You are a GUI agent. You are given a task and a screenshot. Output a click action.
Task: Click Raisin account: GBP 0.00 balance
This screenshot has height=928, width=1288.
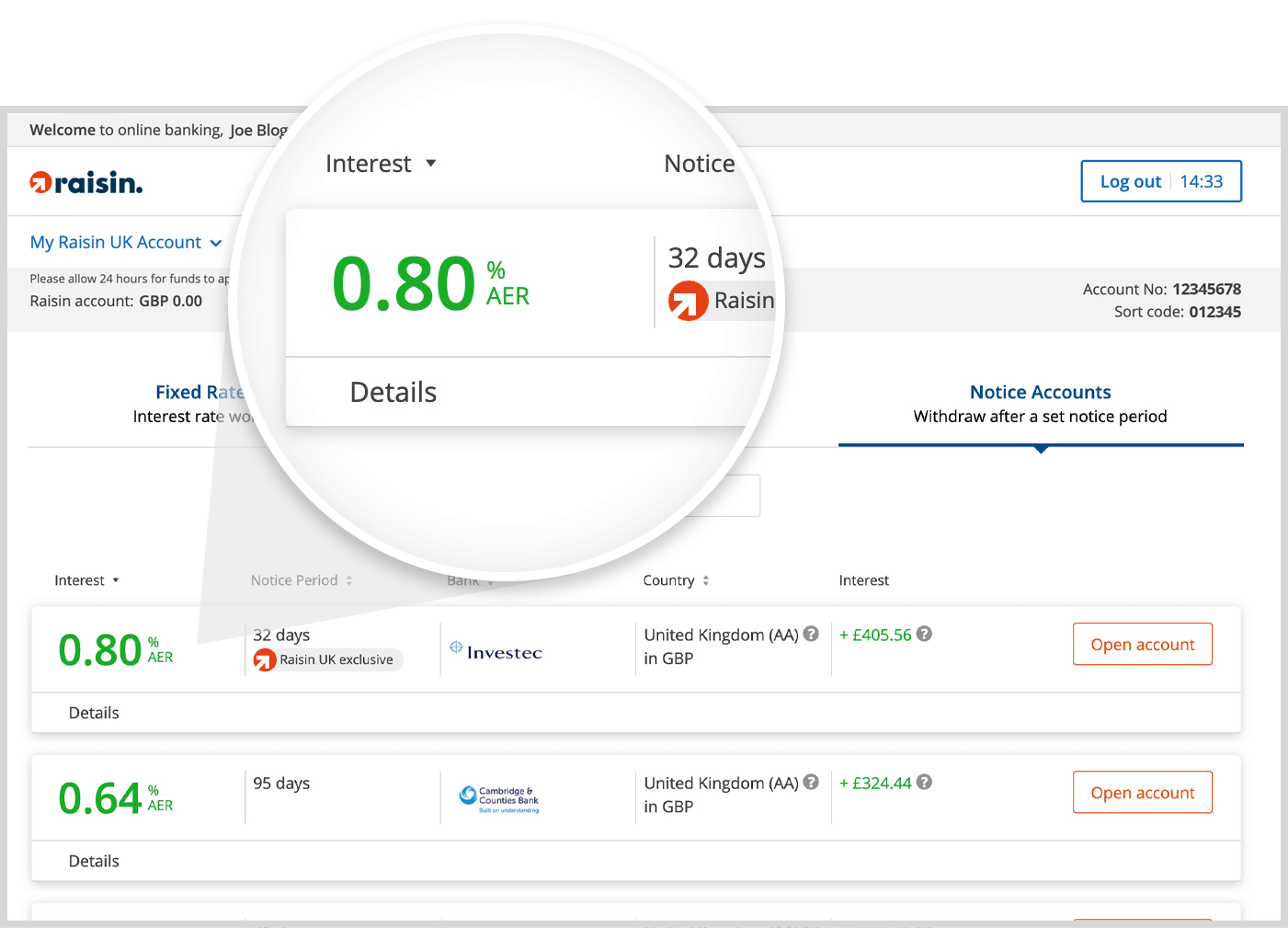[x=116, y=301]
